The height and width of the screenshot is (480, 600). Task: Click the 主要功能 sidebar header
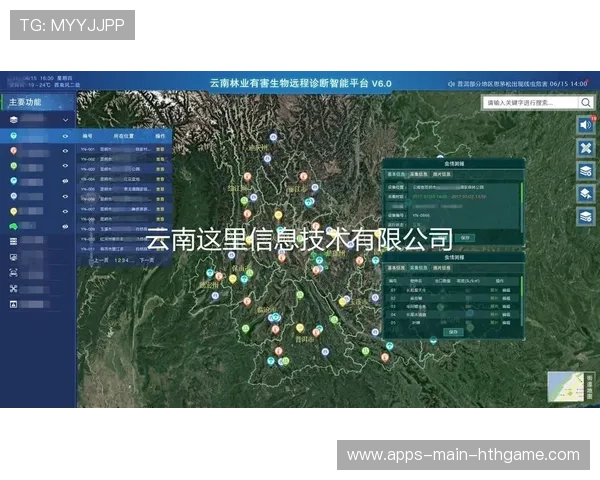coord(38,102)
